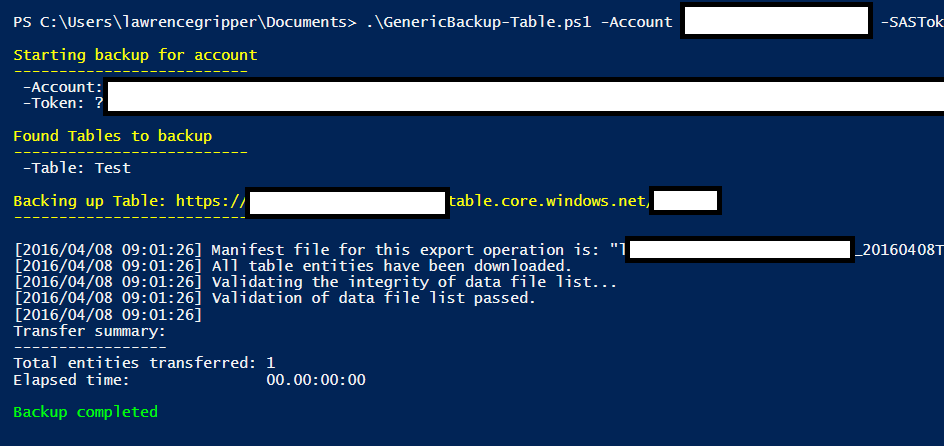Click the redacted table name after the URL
The width and height of the screenshot is (944, 446).
pyautogui.click(x=685, y=201)
